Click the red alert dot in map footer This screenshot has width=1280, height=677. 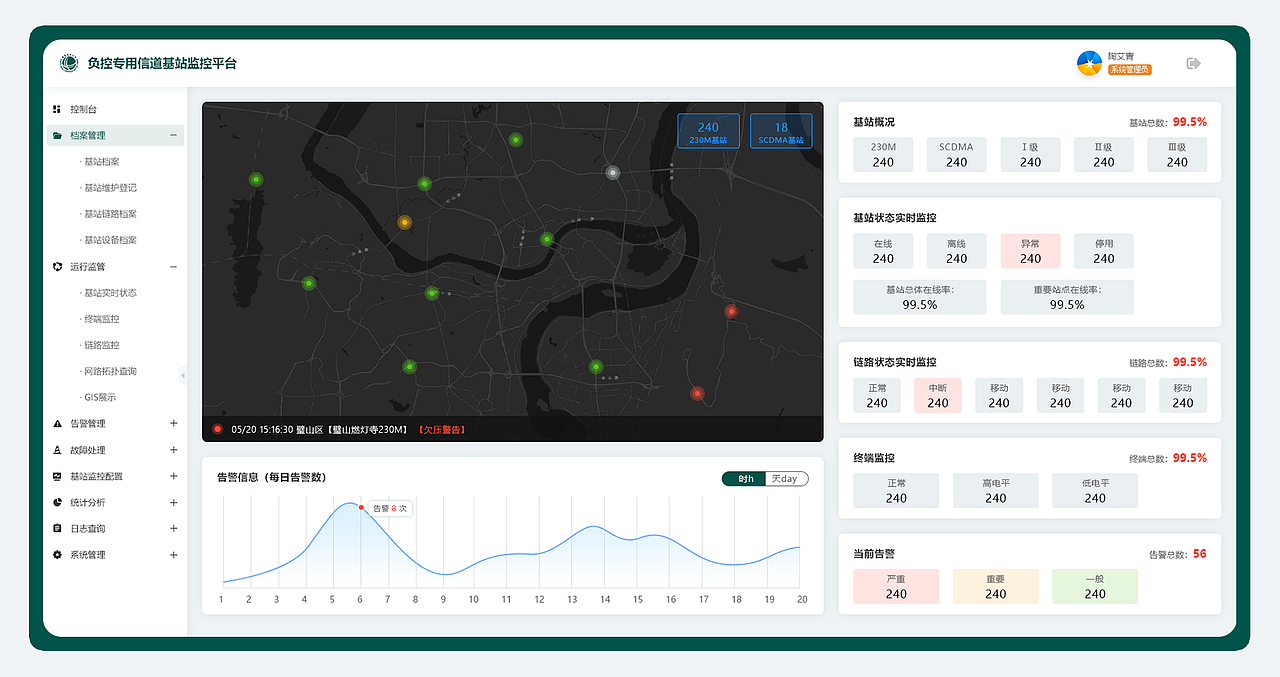217,430
